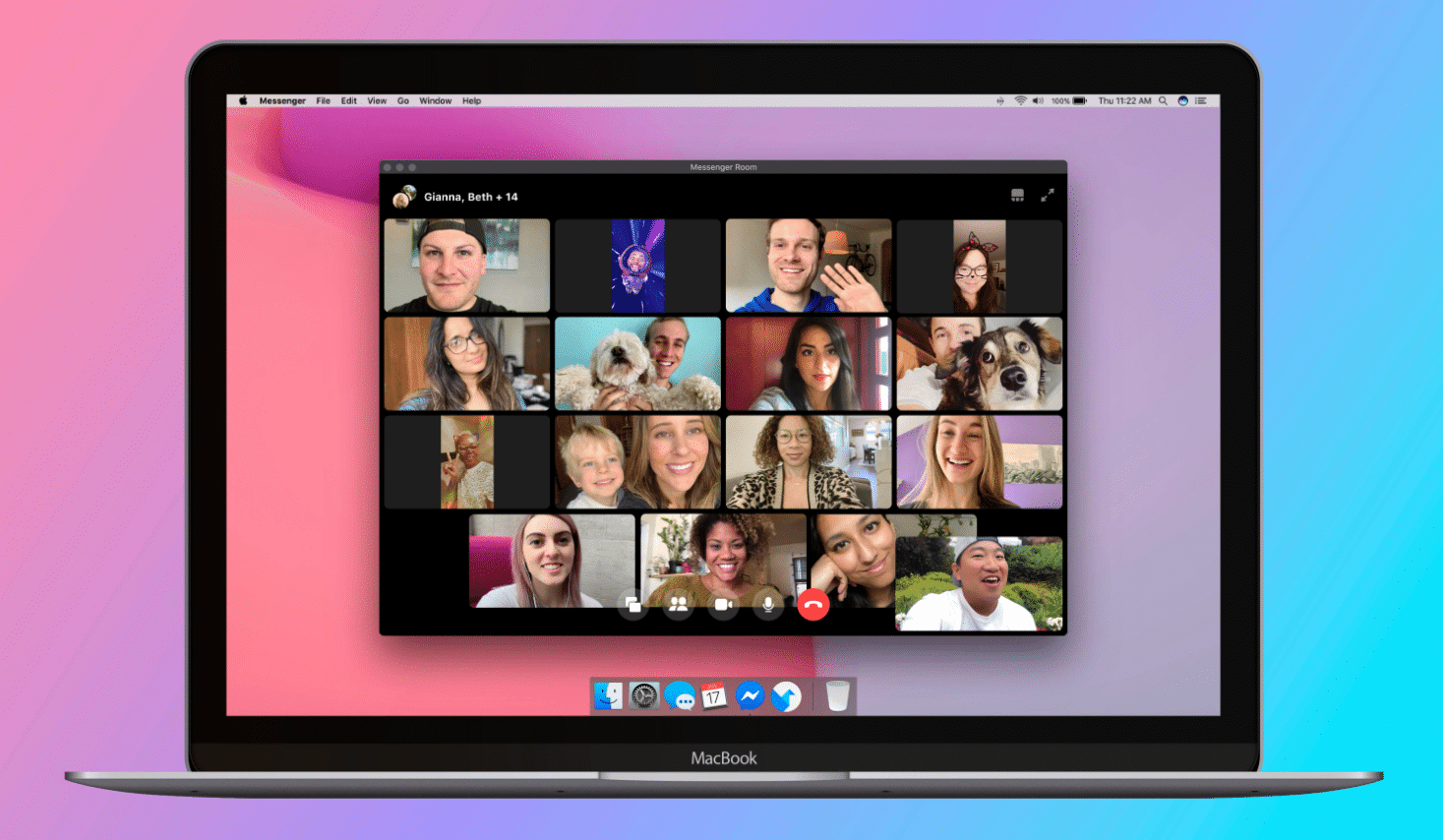Select tile of woman in leopard print
The width and height of the screenshot is (1443, 840).
pyautogui.click(x=809, y=462)
